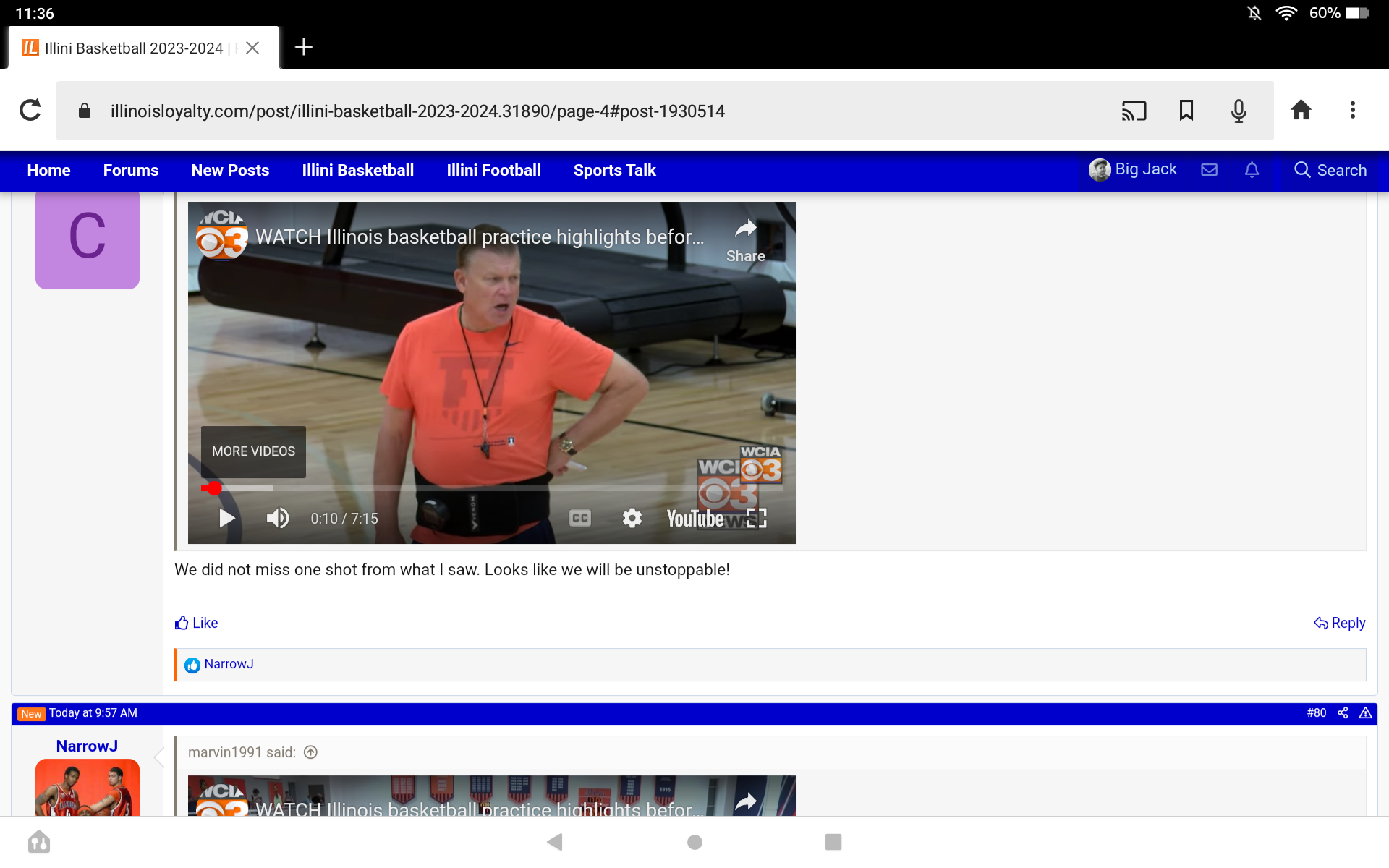Bookmark the current page
Screen dimensions: 1389x868
coord(1186,111)
